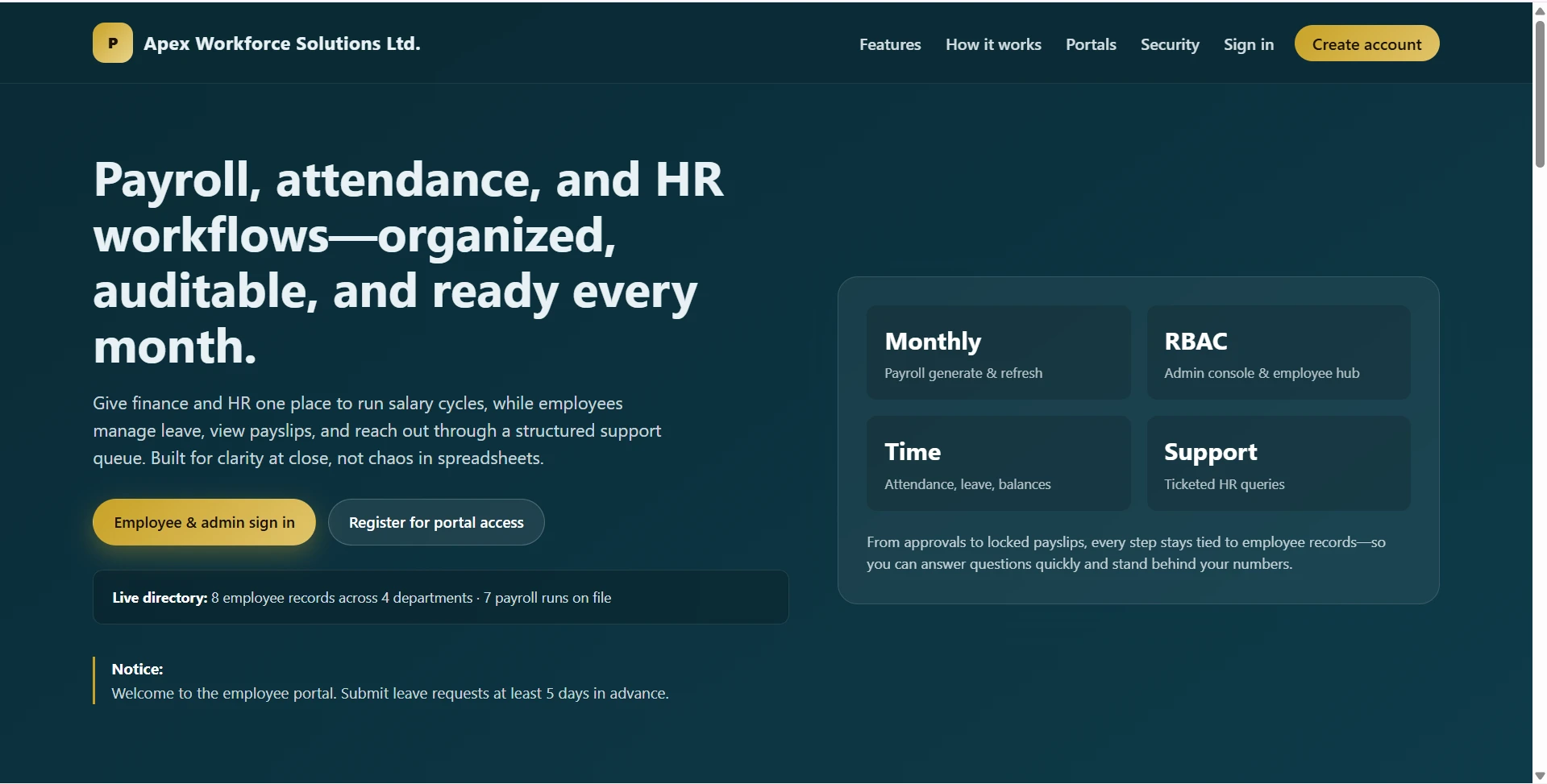Click the scrollbar down arrow
1547x784 pixels.
click(x=1540, y=776)
